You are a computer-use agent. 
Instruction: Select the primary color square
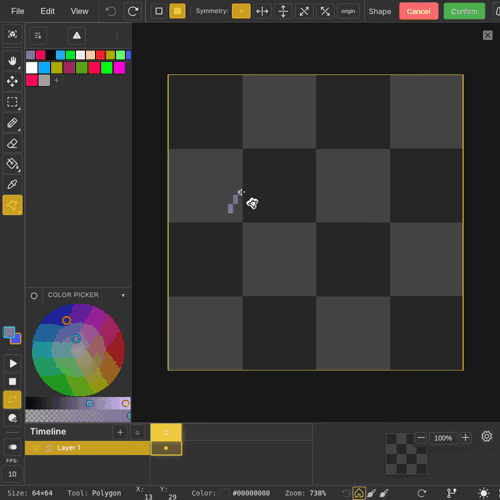click(9, 332)
